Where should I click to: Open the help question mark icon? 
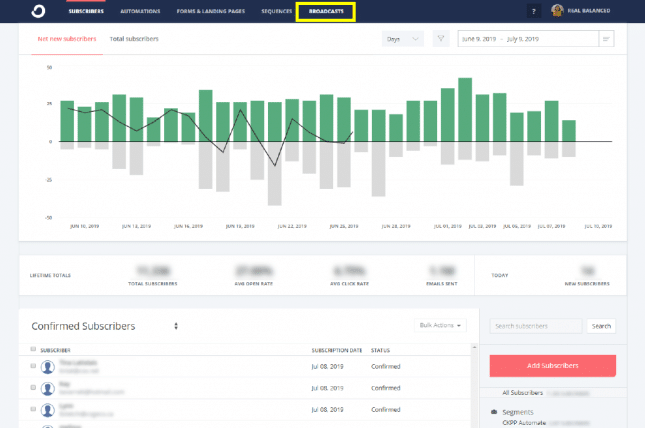click(x=533, y=11)
